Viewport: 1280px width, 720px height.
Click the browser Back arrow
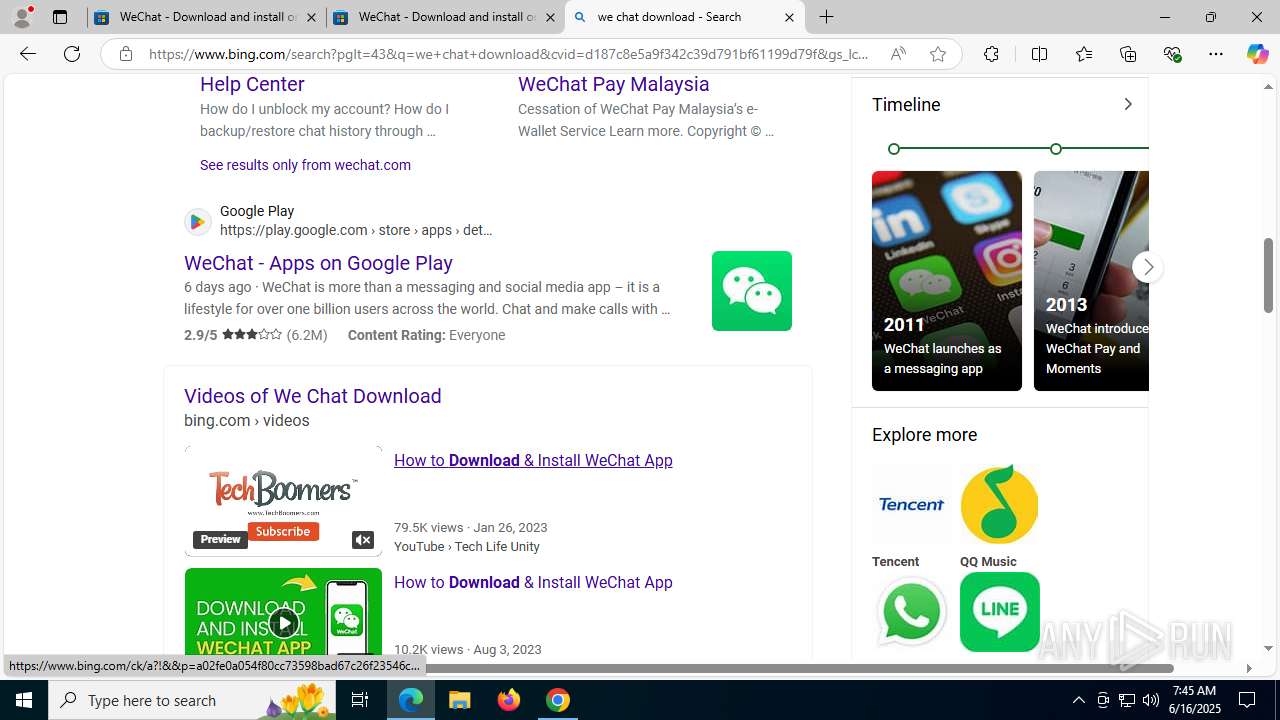(x=27, y=54)
